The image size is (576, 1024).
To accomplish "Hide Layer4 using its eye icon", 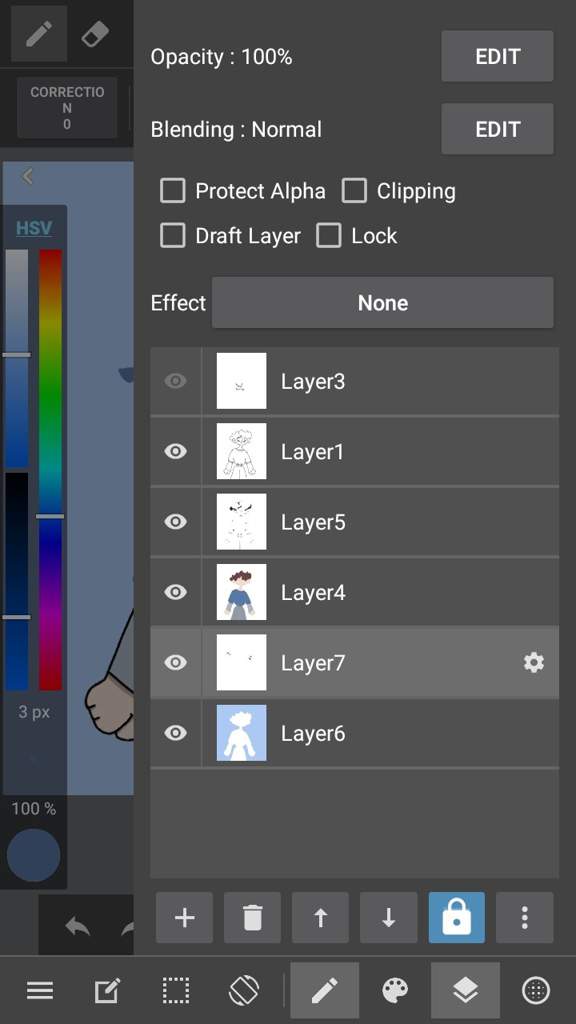I will click(175, 592).
